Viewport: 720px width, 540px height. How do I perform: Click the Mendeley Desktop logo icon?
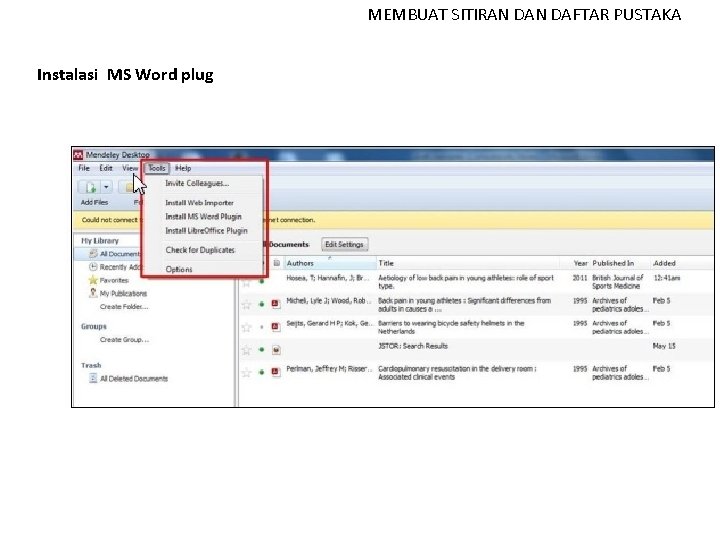click(79, 155)
